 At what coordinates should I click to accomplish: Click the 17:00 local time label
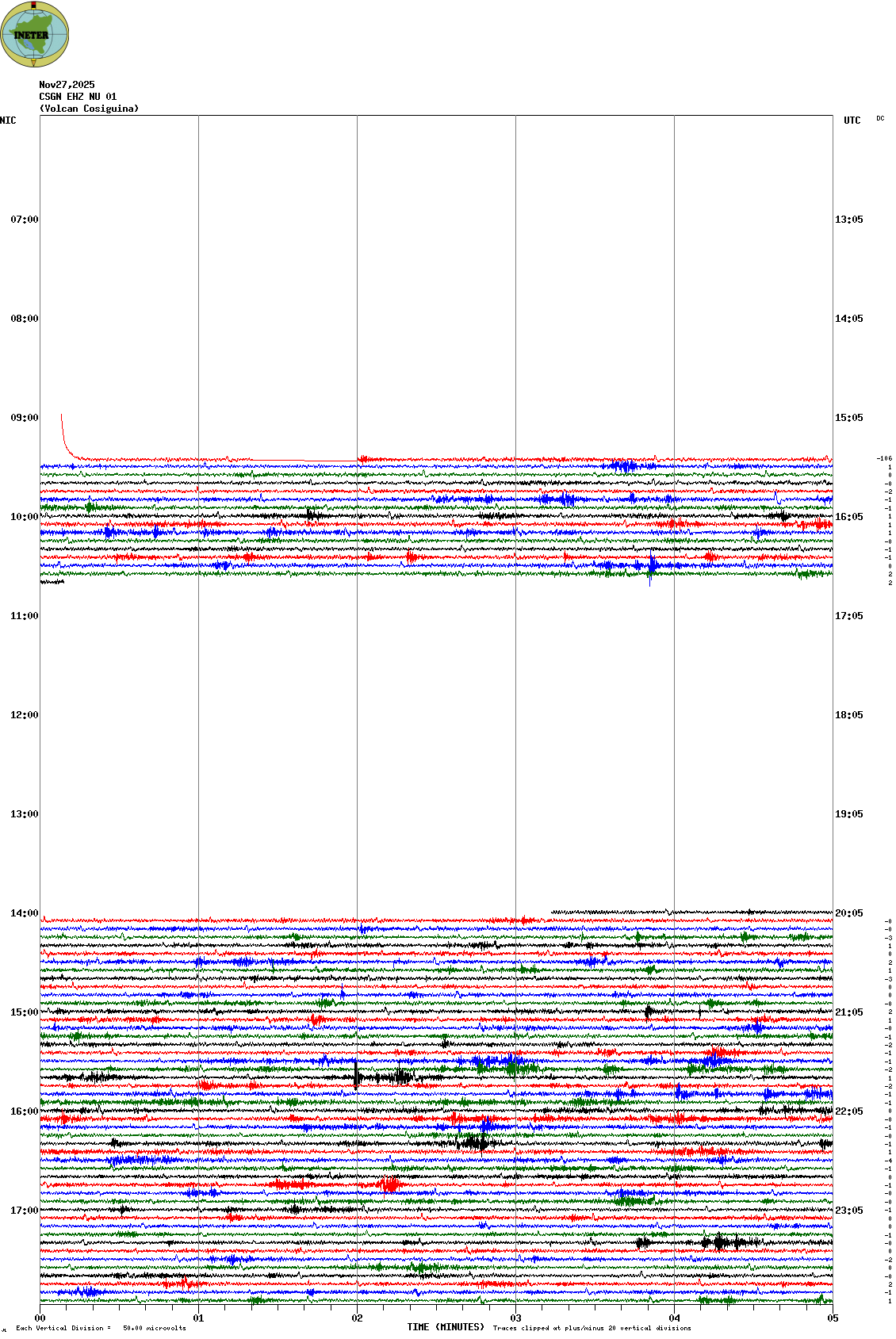point(24,1211)
